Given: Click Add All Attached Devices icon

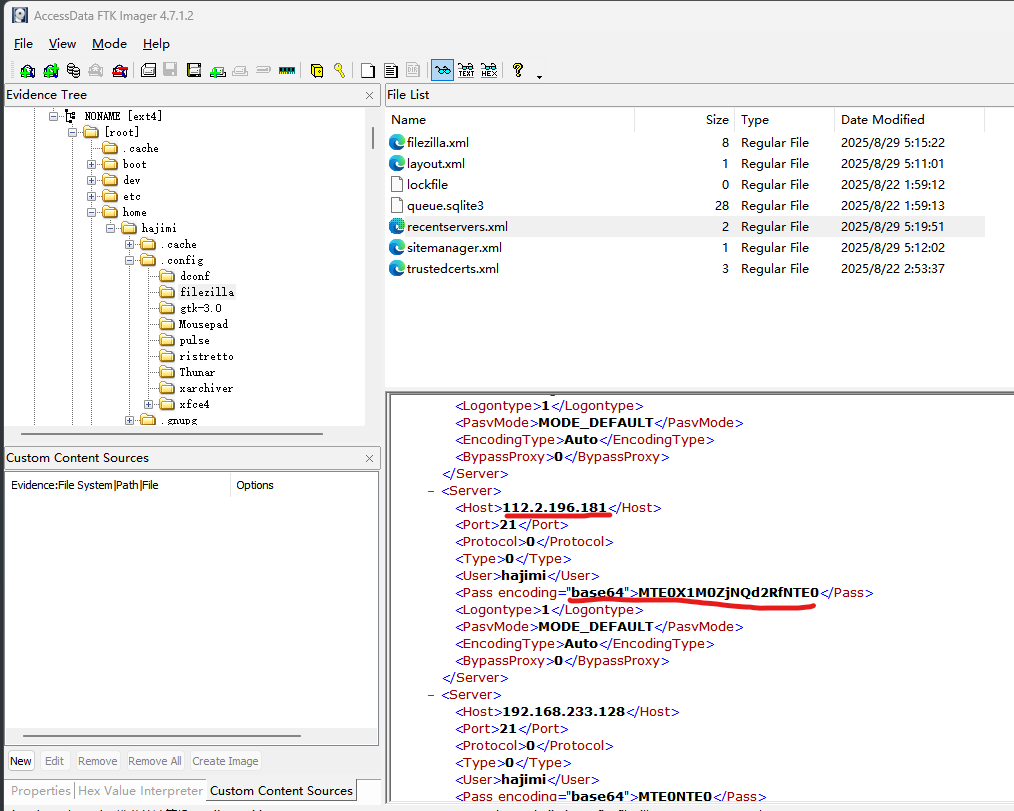Looking at the screenshot, I should pyautogui.click(x=50, y=70).
